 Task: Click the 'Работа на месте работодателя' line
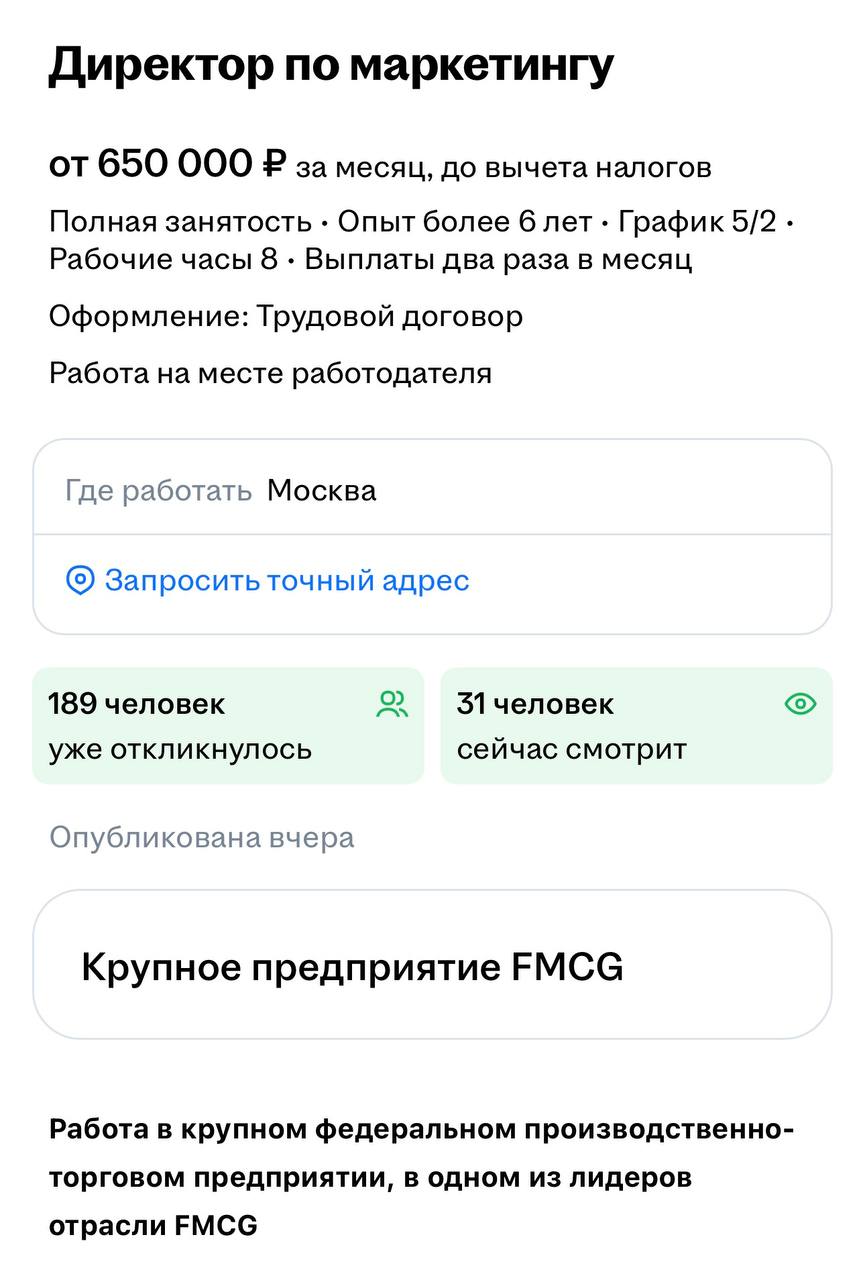coord(270,373)
